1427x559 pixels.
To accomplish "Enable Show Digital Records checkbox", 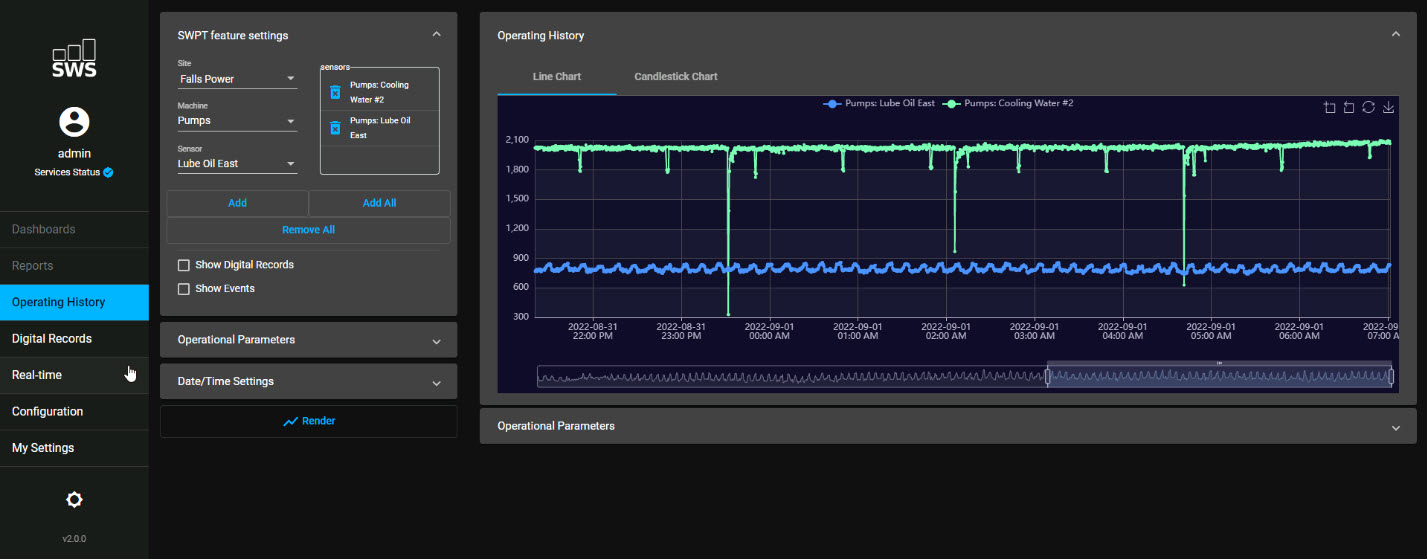I will click(x=183, y=265).
